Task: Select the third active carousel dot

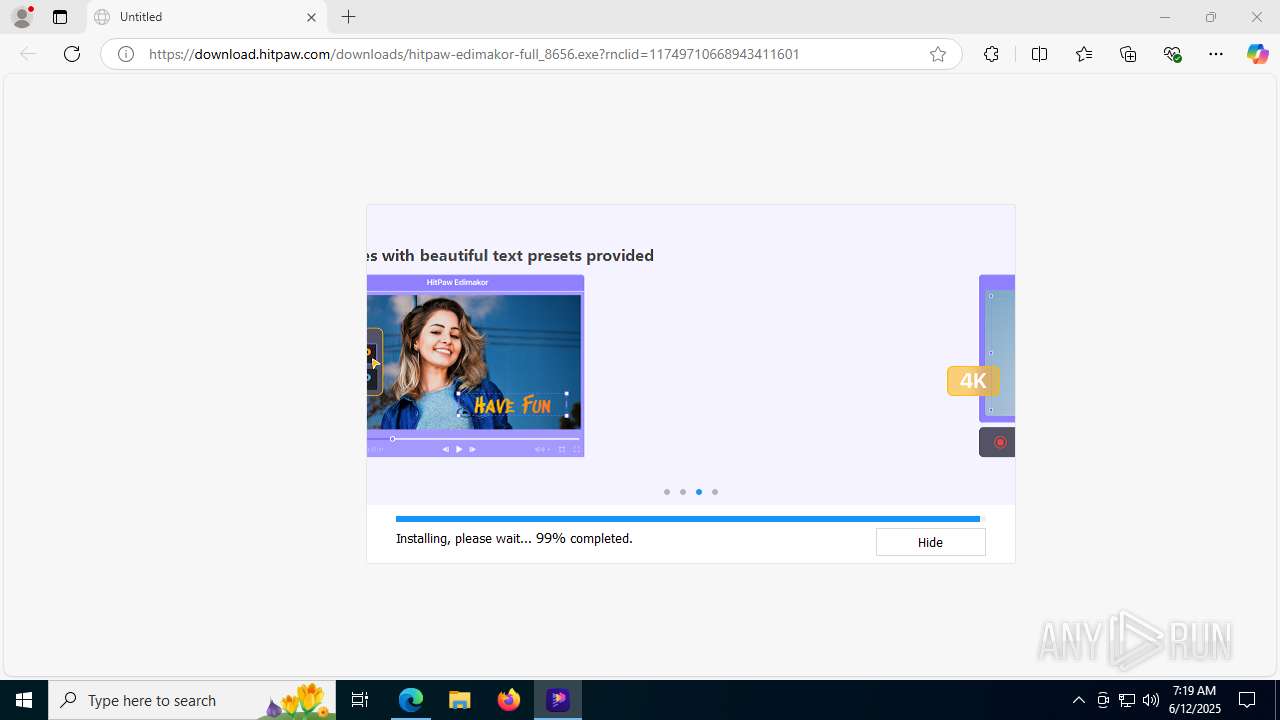Action: 699,492
